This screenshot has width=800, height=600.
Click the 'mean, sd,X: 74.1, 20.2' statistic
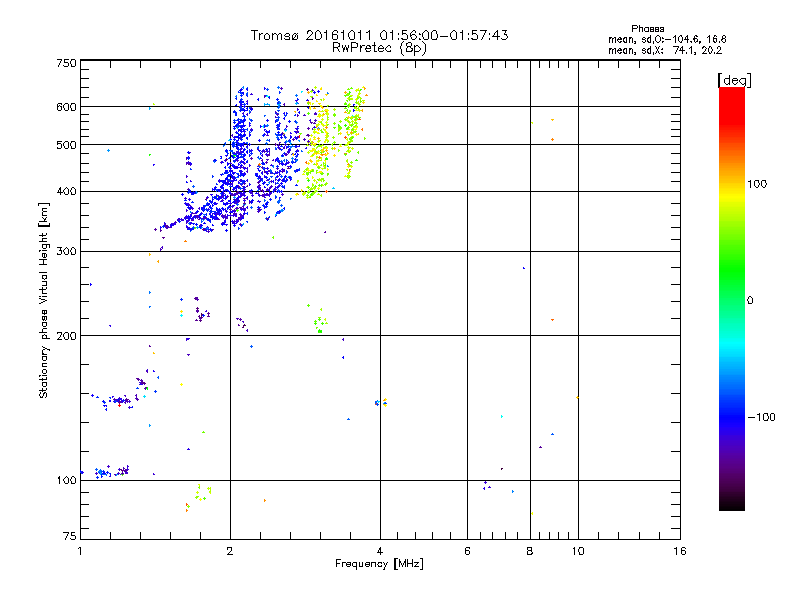click(665, 51)
